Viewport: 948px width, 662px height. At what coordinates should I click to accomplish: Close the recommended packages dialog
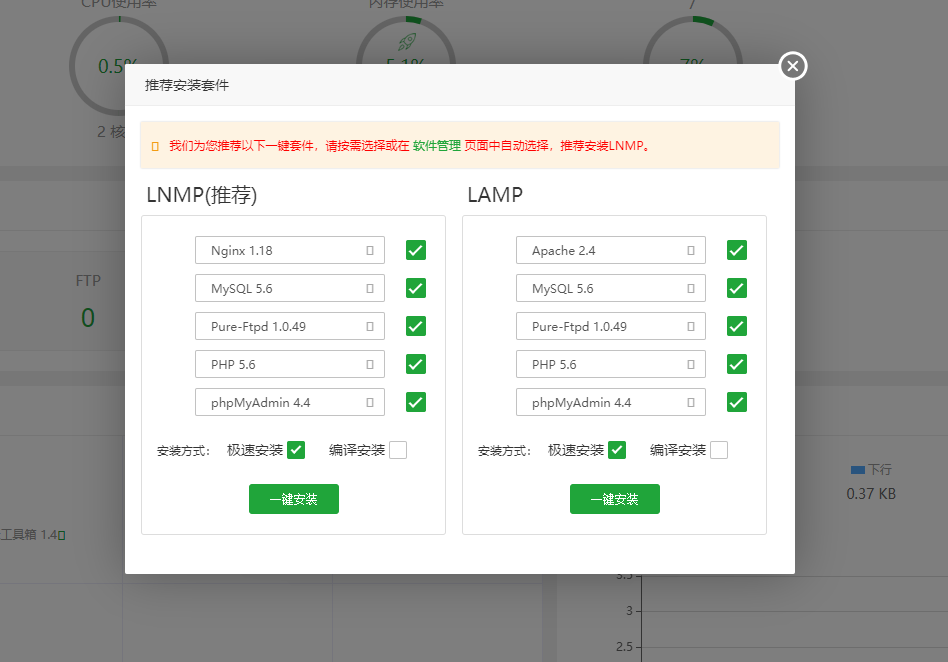[793, 66]
